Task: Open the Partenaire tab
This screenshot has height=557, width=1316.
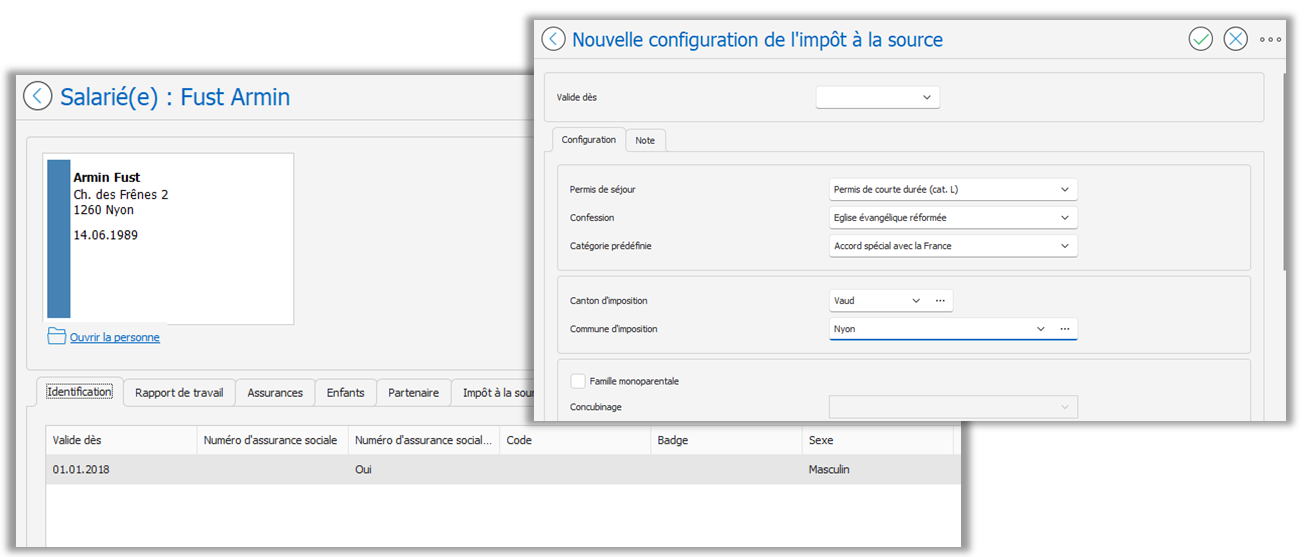Action: point(414,393)
